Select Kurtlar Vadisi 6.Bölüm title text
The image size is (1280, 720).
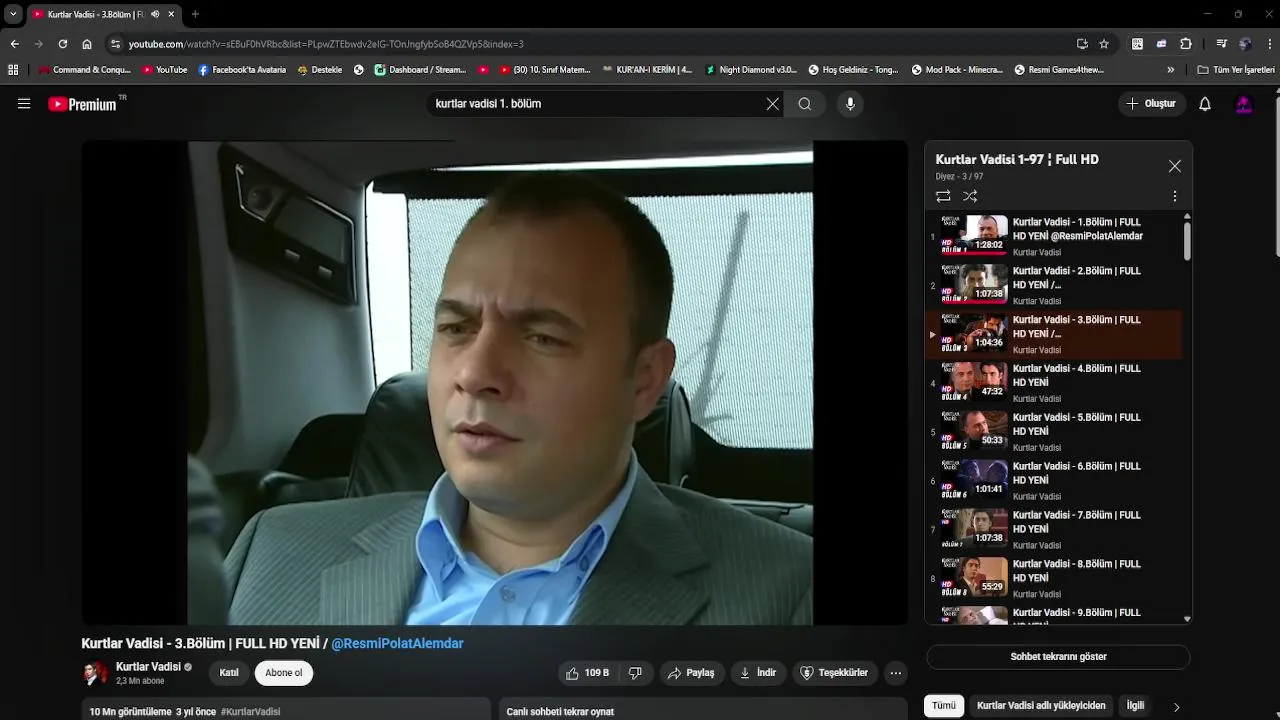pos(1077,473)
